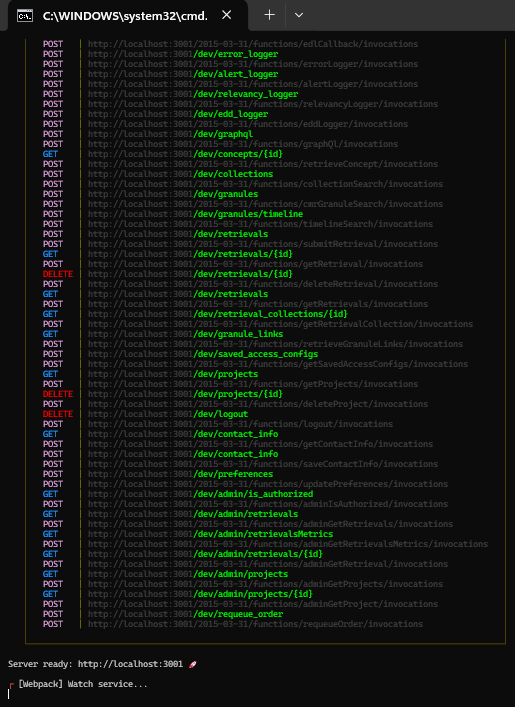Click the functions/getSavedAccessConfigs/invocations URL

tap(278, 364)
